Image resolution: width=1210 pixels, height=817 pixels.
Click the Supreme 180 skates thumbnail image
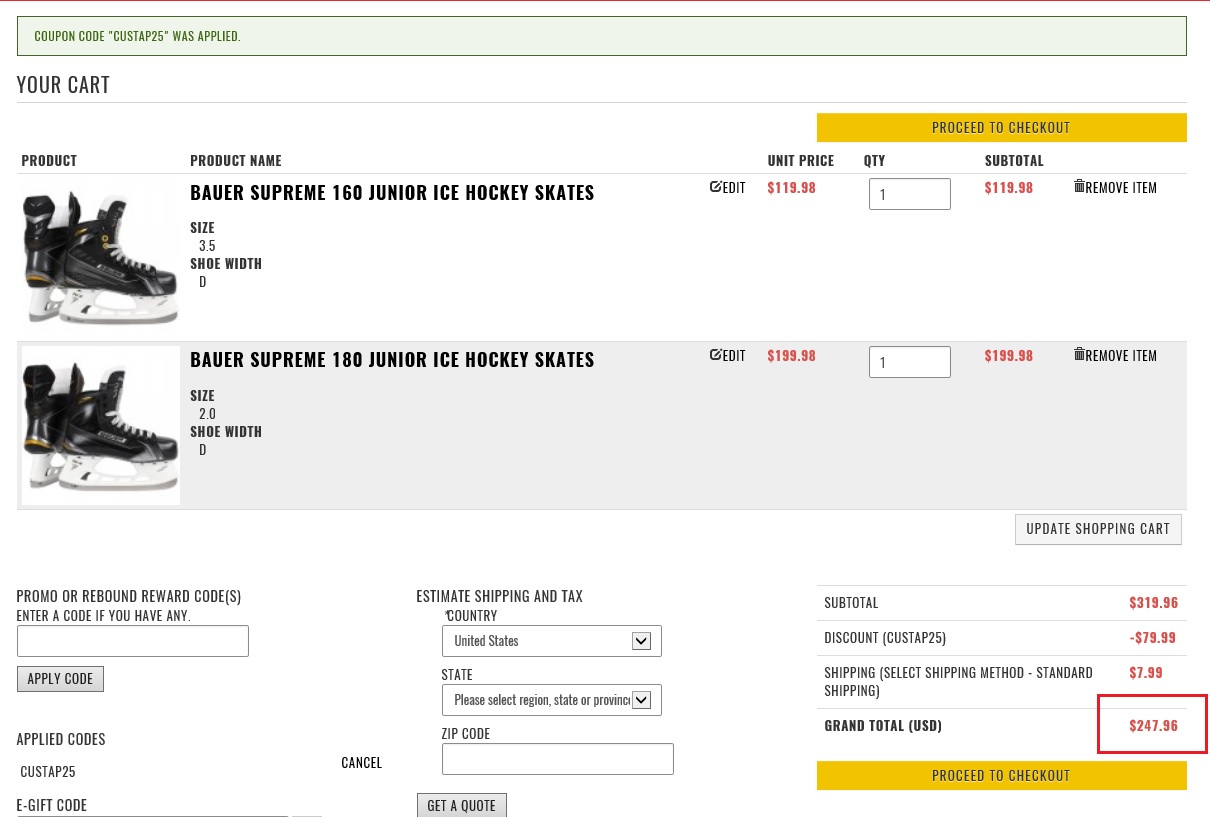pyautogui.click(x=101, y=425)
